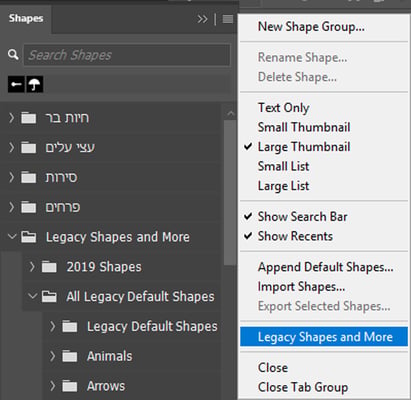
Task: Click highlighted Legacy Shapes and More menu item
Action: (x=324, y=337)
